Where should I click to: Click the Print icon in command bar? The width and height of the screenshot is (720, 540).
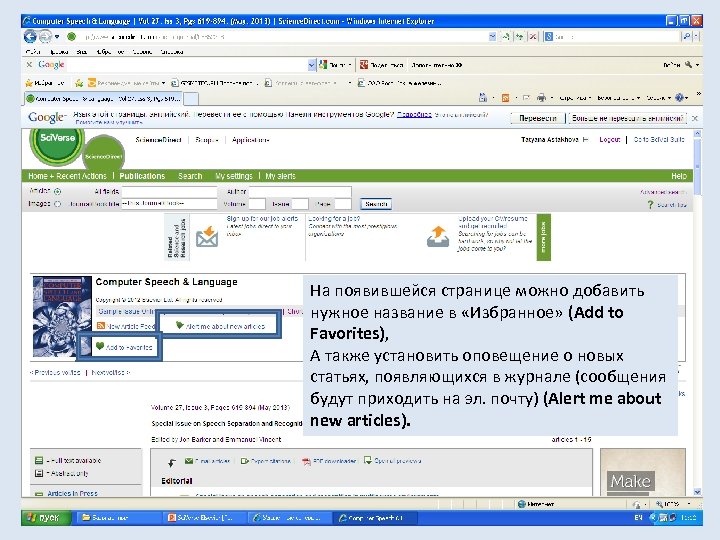(541, 97)
